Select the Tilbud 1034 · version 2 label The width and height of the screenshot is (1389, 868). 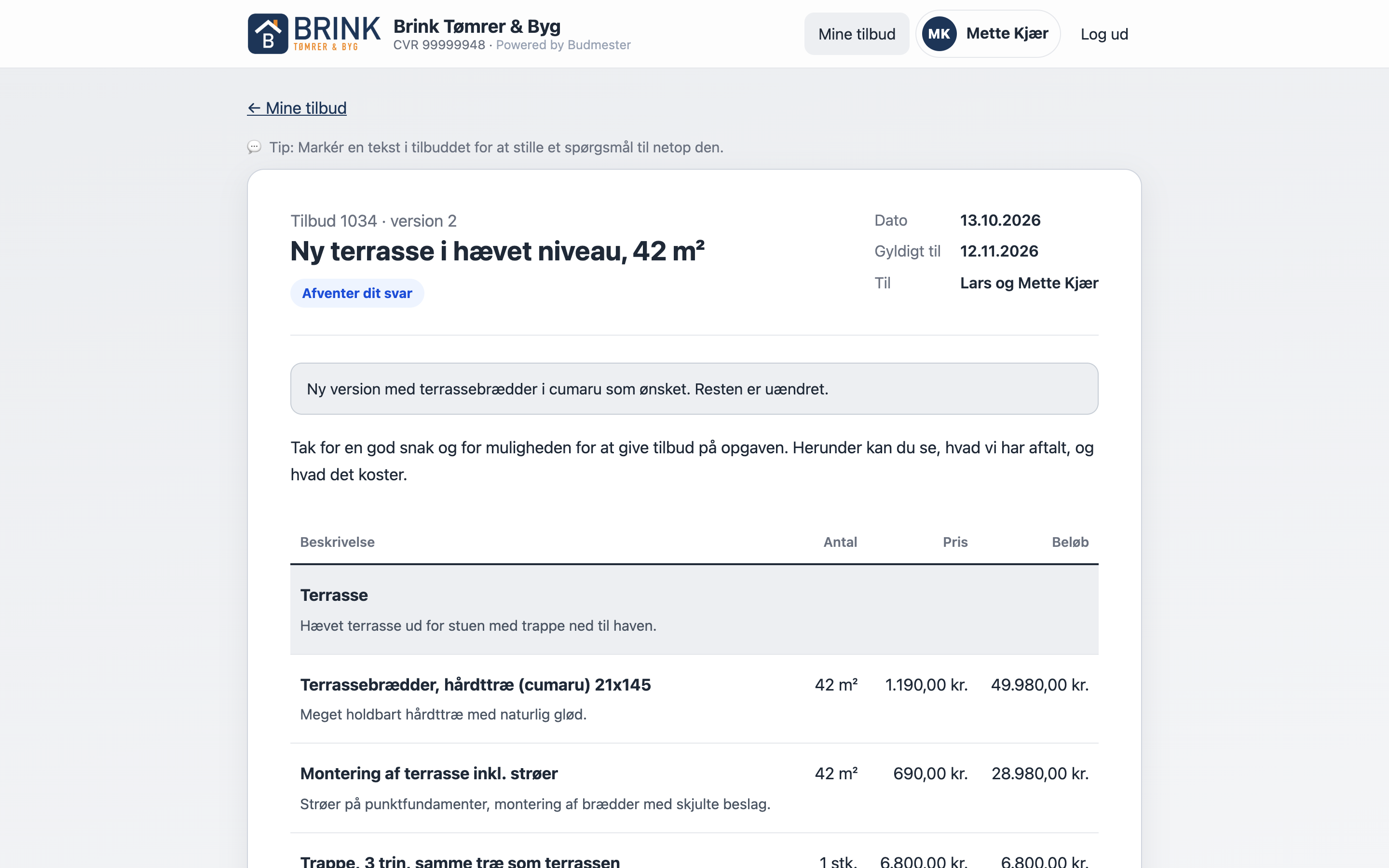(x=374, y=220)
